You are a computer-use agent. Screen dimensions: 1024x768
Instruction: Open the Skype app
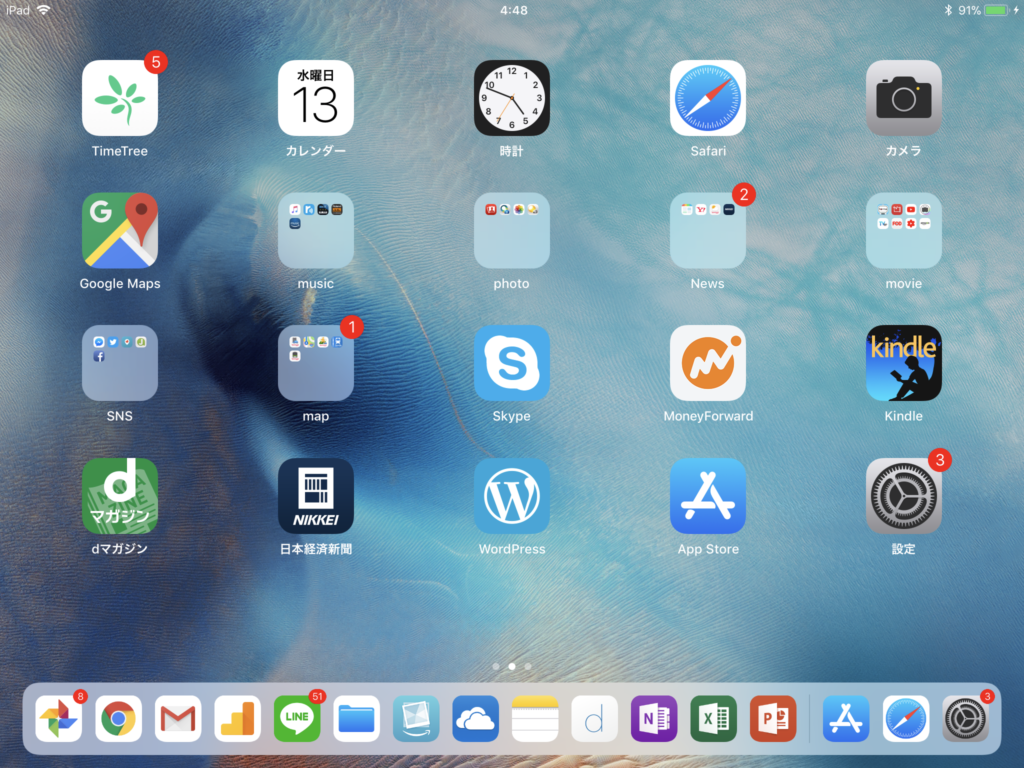coord(511,363)
